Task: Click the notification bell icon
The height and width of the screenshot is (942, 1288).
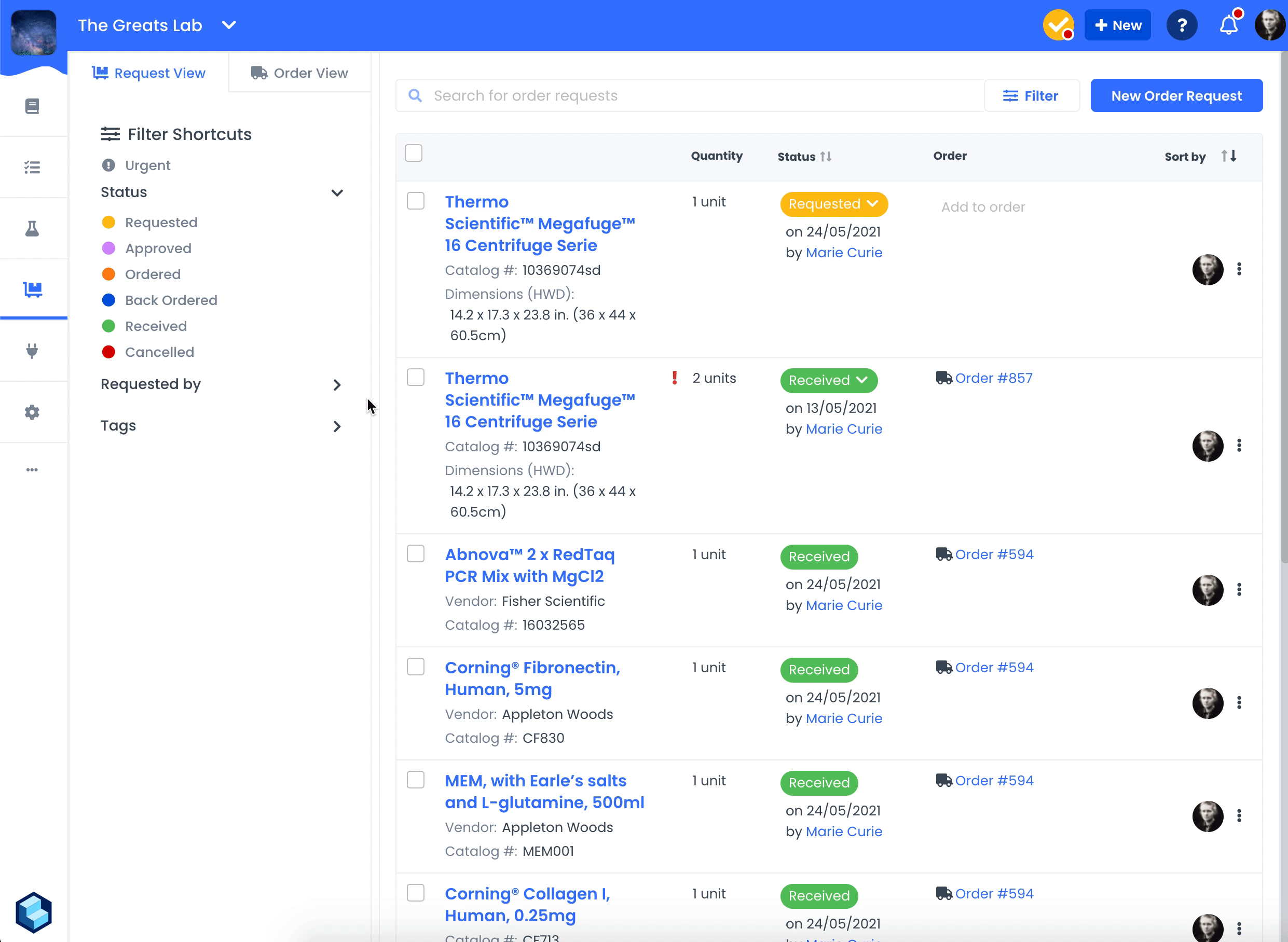Action: pos(1228,25)
